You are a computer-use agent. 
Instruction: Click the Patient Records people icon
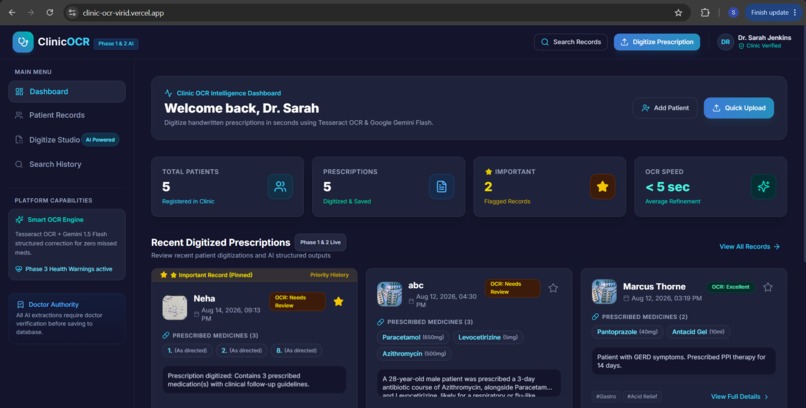click(x=19, y=115)
